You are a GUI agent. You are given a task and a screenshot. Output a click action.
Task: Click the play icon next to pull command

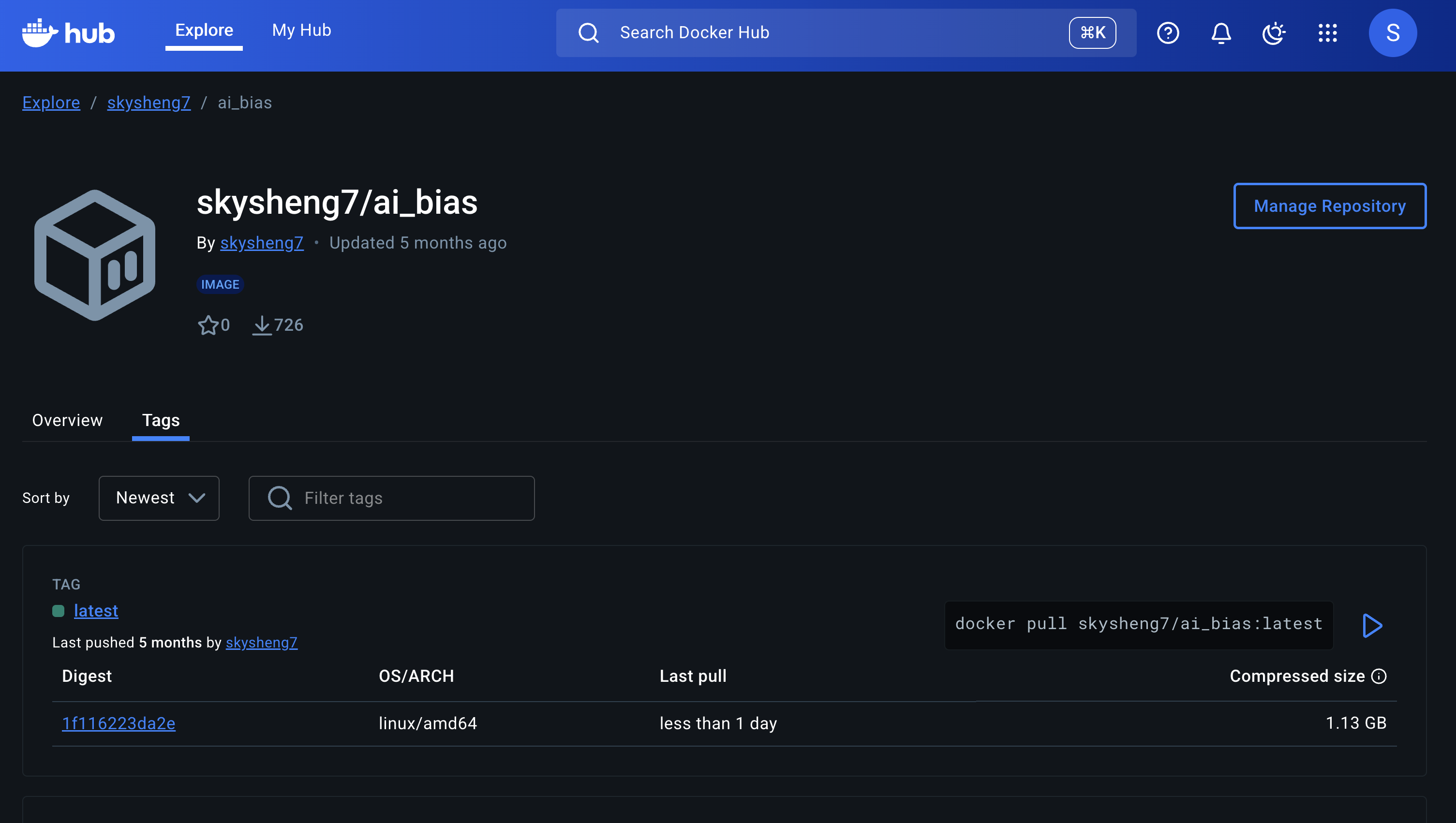[x=1372, y=625]
